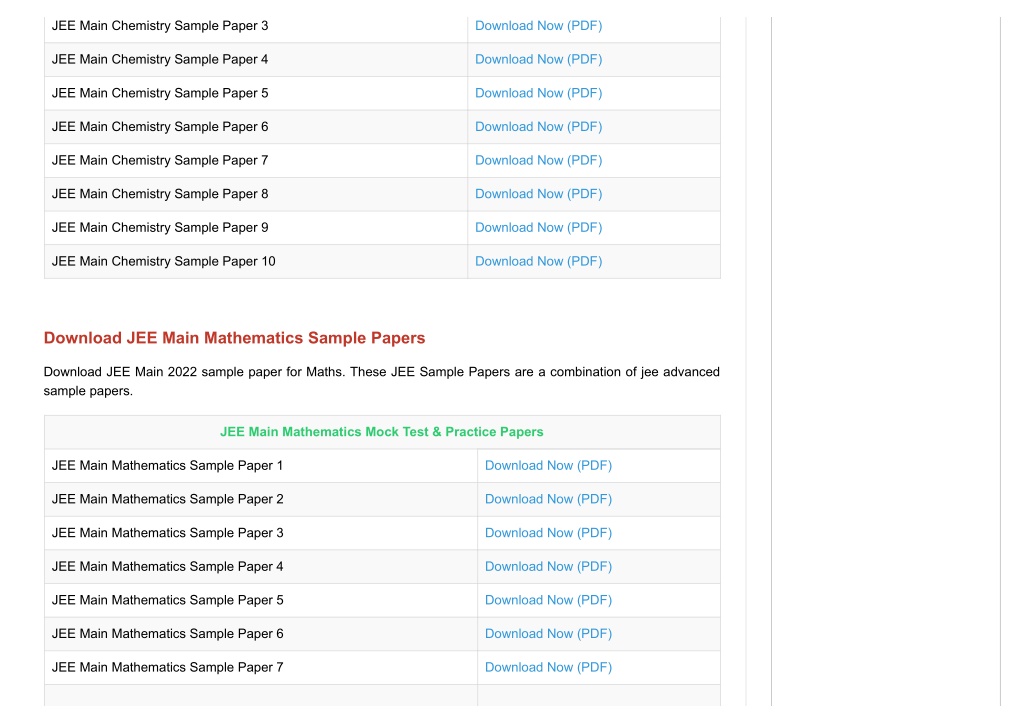The height and width of the screenshot is (723, 1024).
Task: Download Chemistry Sample Paper 6 PDF
Action: 538,127
